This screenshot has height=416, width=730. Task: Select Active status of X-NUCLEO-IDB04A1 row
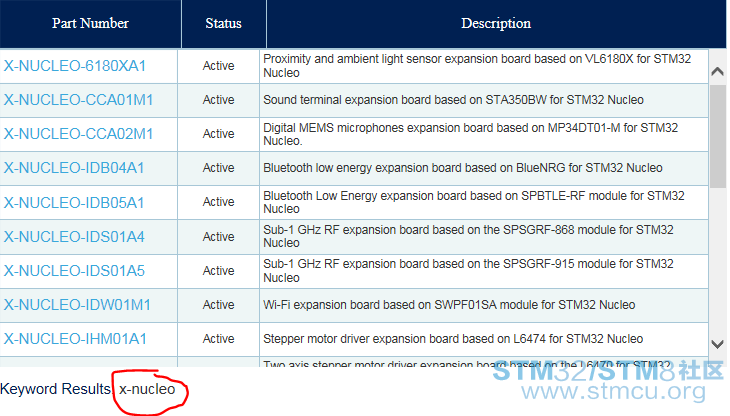click(218, 168)
